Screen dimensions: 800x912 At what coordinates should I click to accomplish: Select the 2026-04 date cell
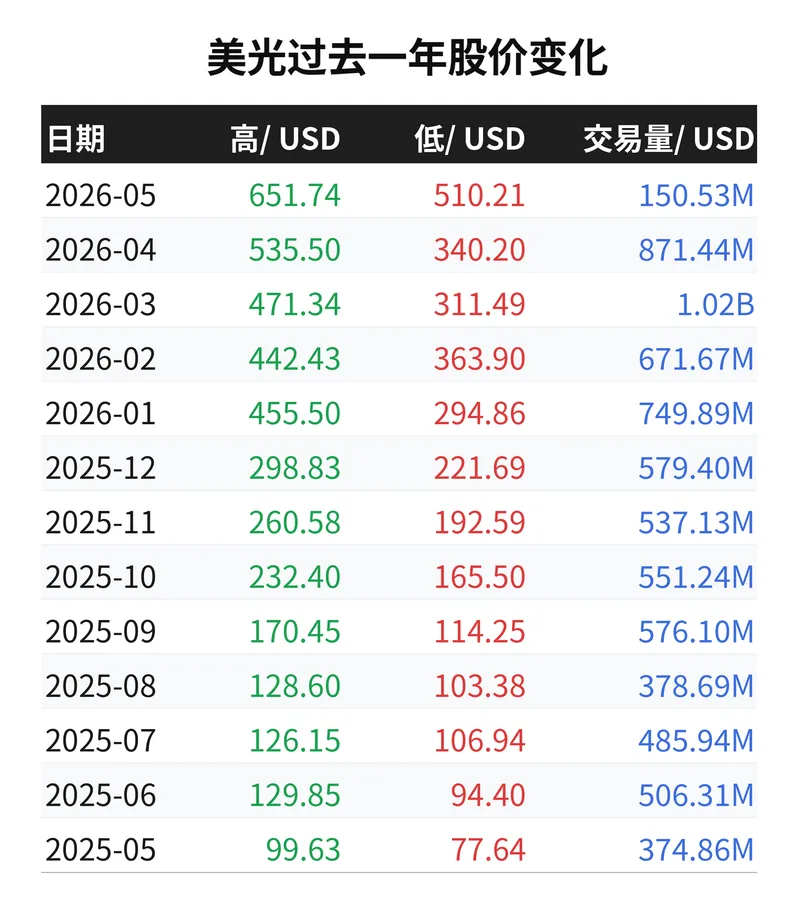101,250
